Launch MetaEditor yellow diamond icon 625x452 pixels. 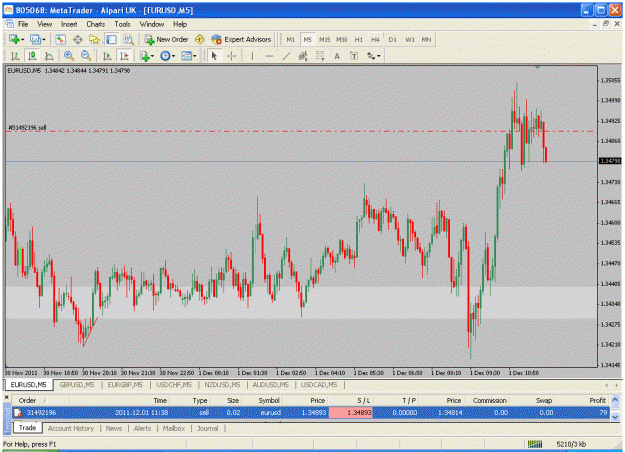point(199,39)
